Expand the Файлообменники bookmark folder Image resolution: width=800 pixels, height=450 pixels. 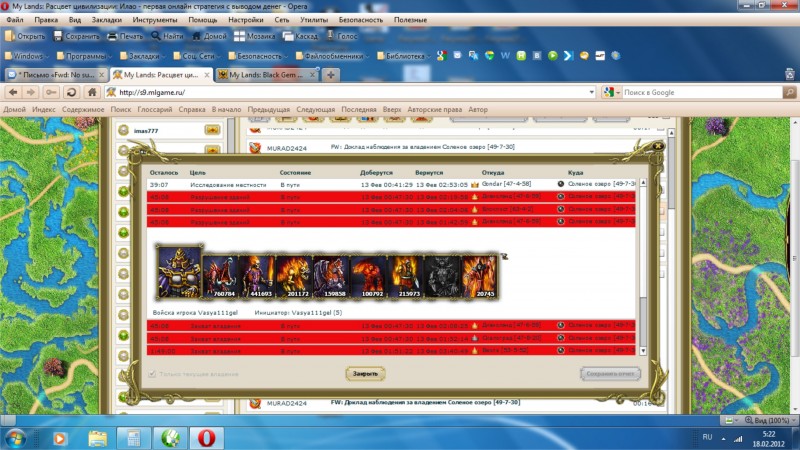332,56
